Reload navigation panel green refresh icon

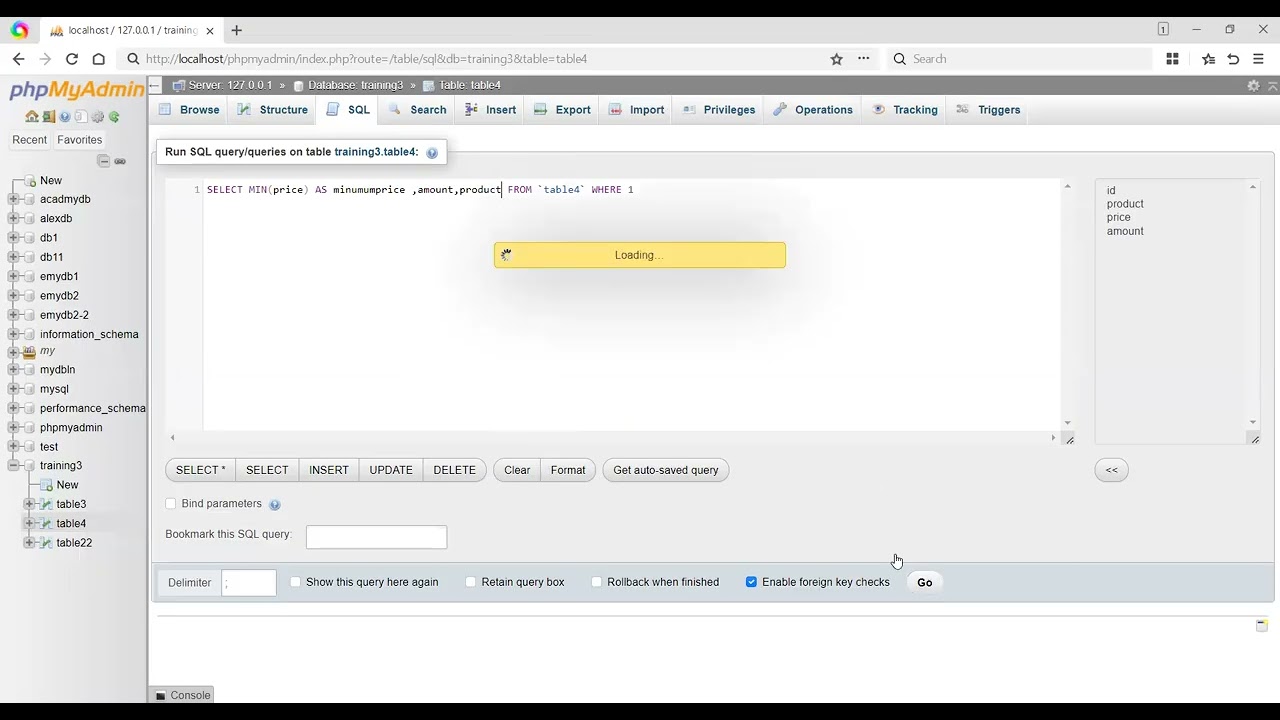click(114, 117)
